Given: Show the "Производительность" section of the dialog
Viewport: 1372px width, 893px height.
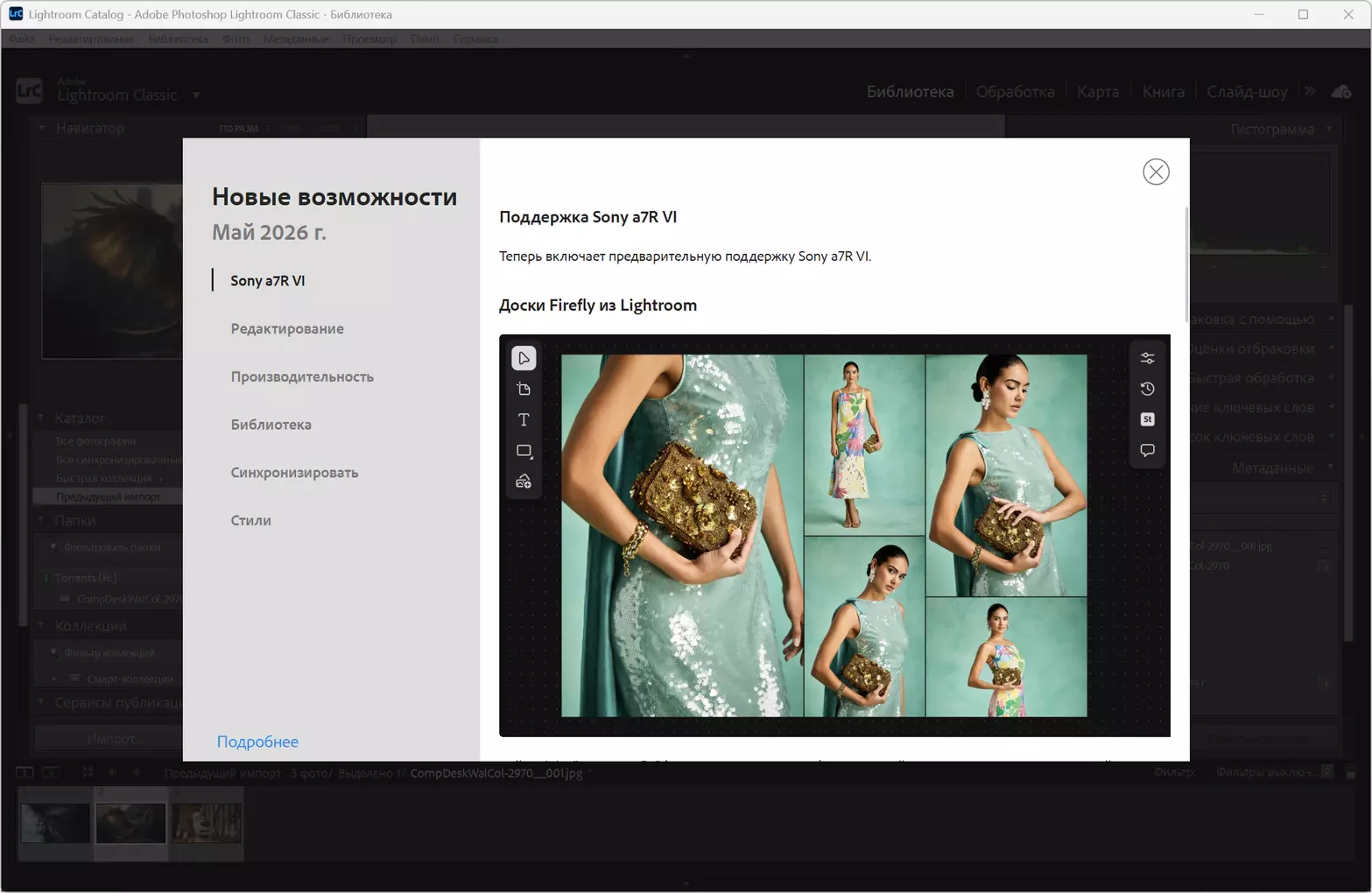Looking at the screenshot, I should (x=302, y=376).
